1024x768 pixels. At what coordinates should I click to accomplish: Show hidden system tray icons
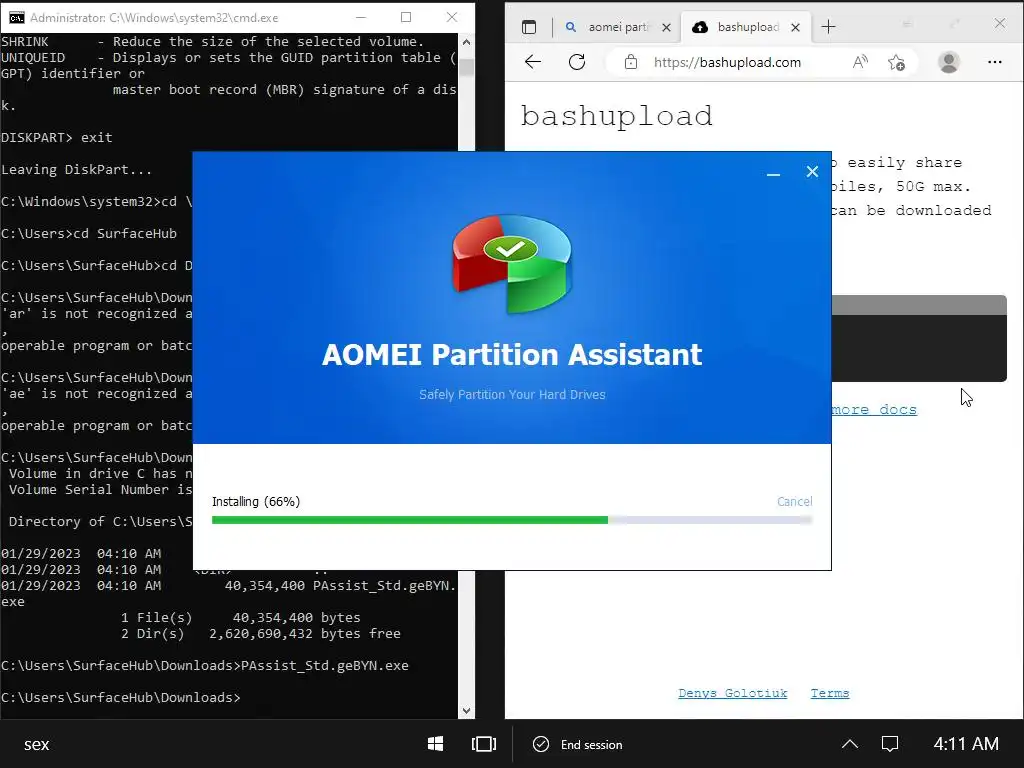[850, 744]
